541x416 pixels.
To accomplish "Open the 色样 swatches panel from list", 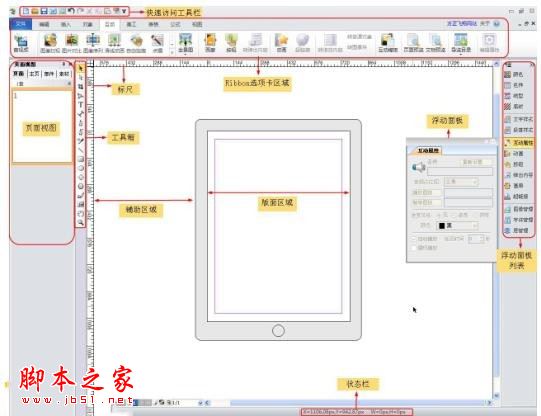I will coord(514,85).
